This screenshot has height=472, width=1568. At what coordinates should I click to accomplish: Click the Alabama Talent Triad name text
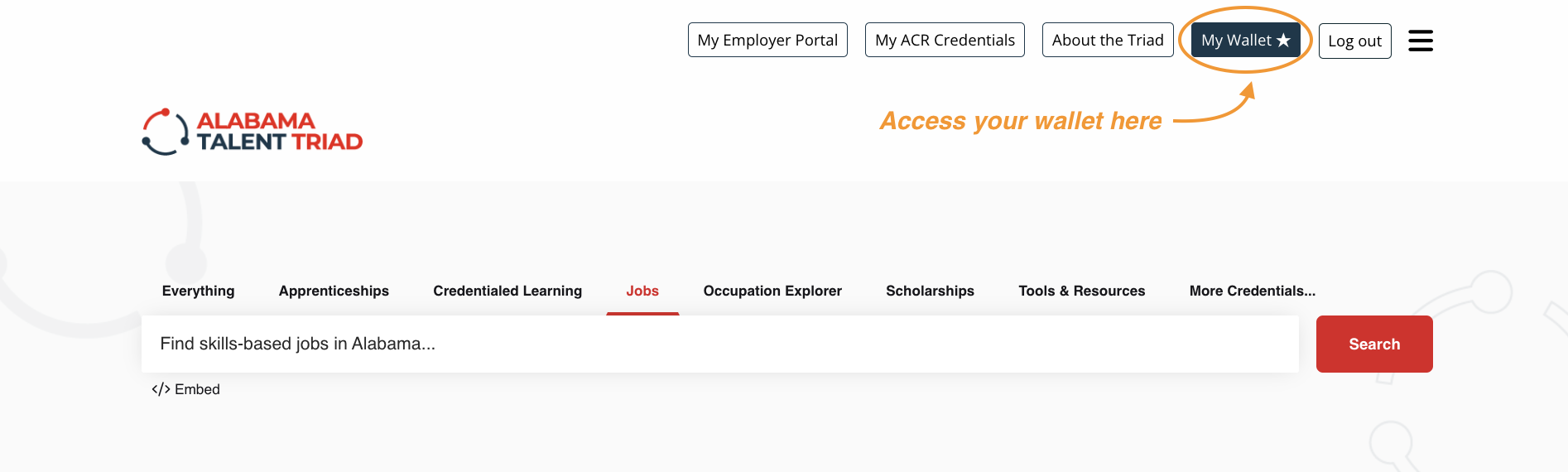click(x=279, y=132)
